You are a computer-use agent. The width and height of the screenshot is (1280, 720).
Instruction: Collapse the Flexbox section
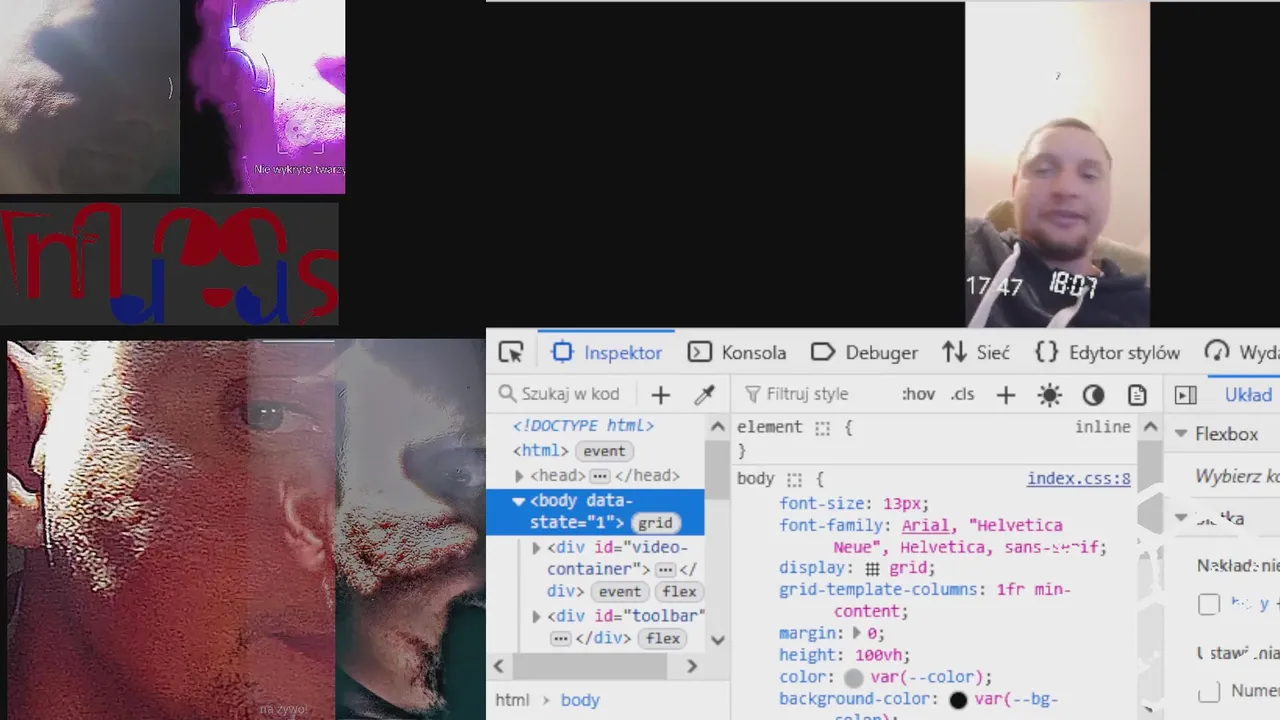[1181, 434]
